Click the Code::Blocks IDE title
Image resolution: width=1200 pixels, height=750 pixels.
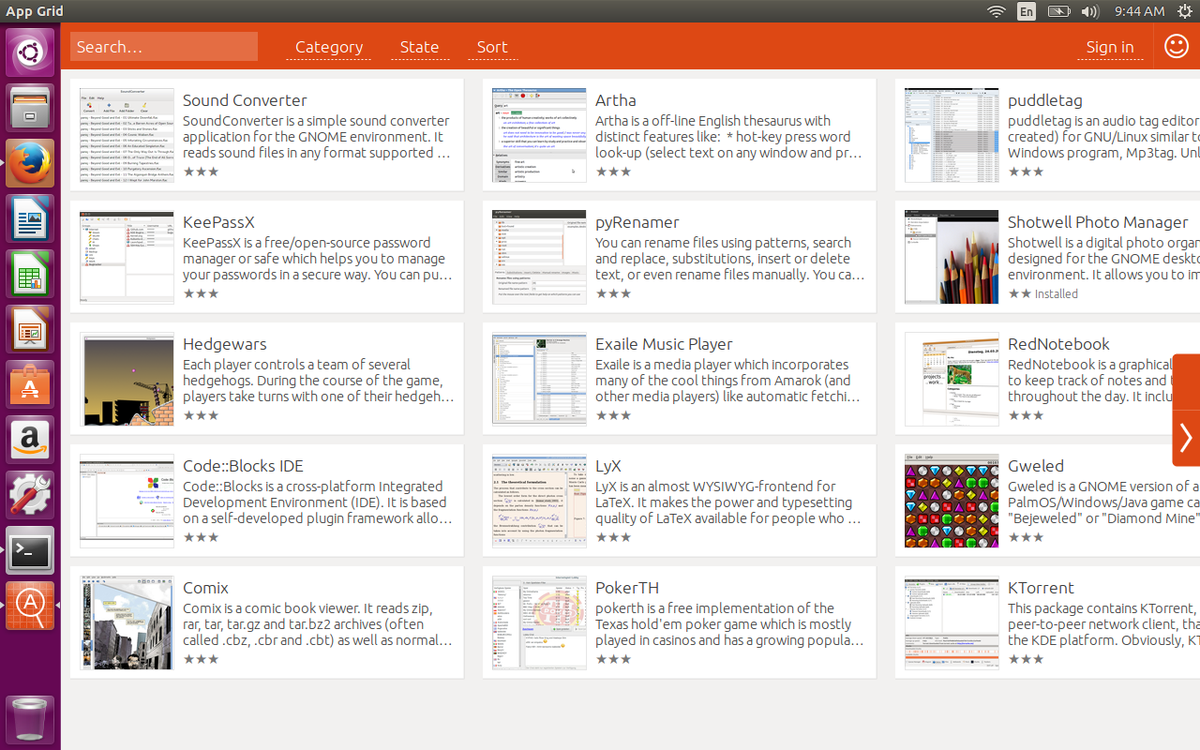(243, 466)
